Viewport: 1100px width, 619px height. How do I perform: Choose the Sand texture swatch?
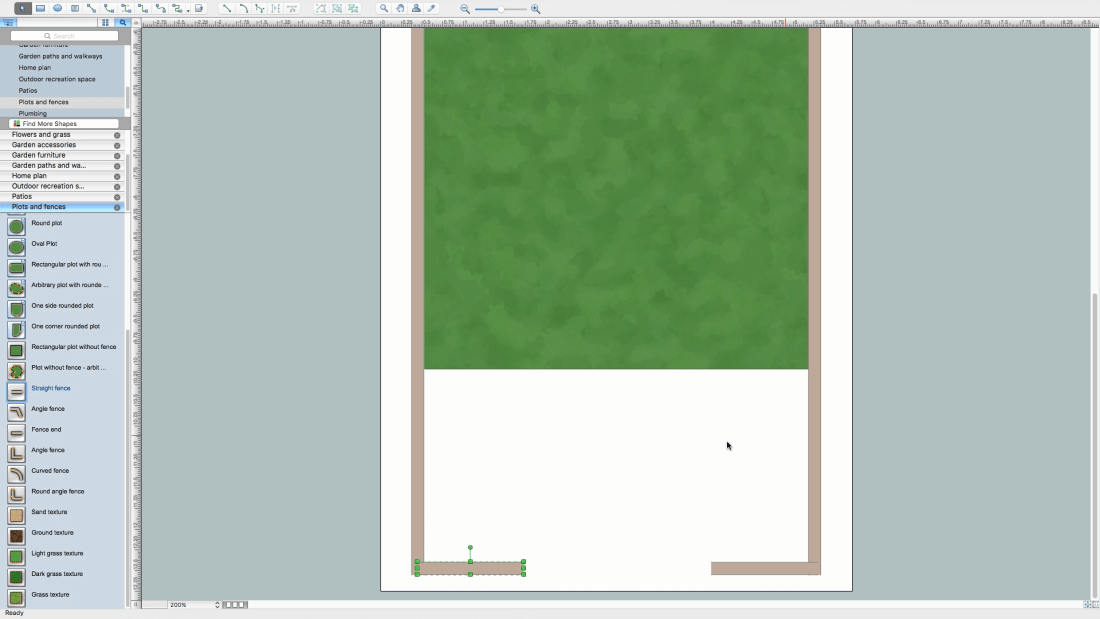(x=16, y=515)
